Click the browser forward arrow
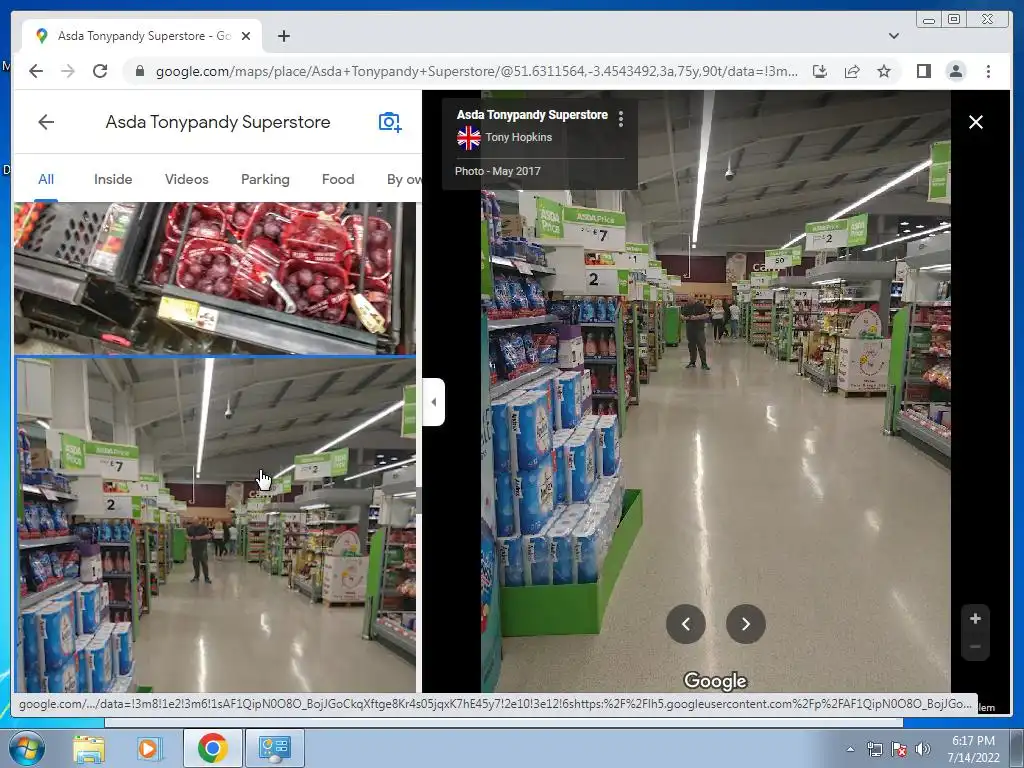Image resolution: width=1024 pixels, height=768 pixels. [68, 71]
